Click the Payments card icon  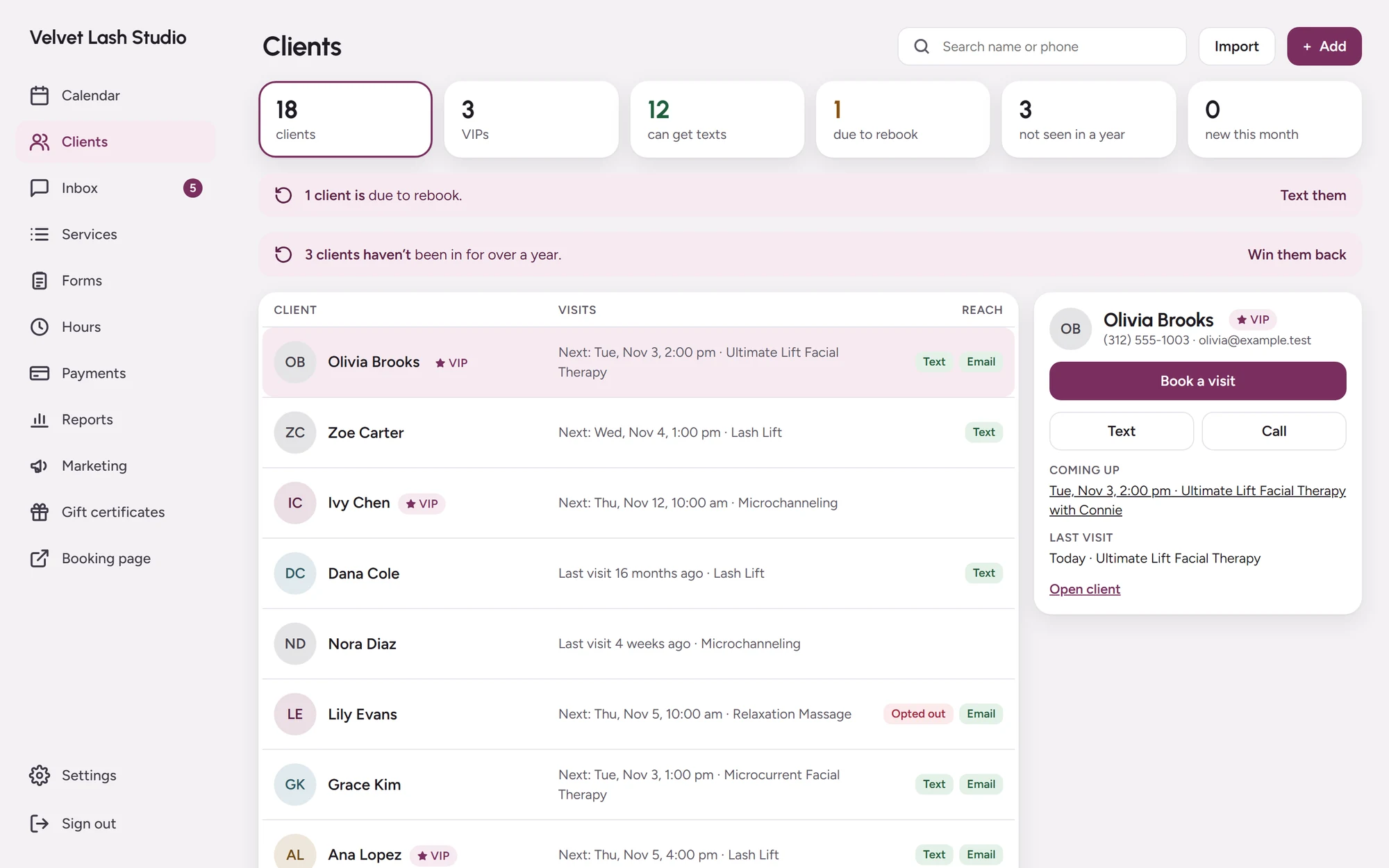[x=40, y=373]
